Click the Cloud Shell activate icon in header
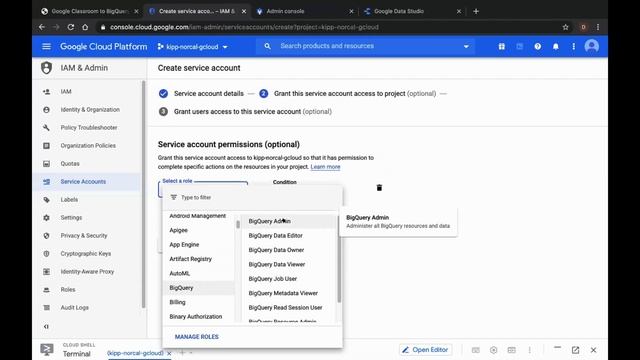The width and height of the screenshot is (640, 360). click(520, 47)
